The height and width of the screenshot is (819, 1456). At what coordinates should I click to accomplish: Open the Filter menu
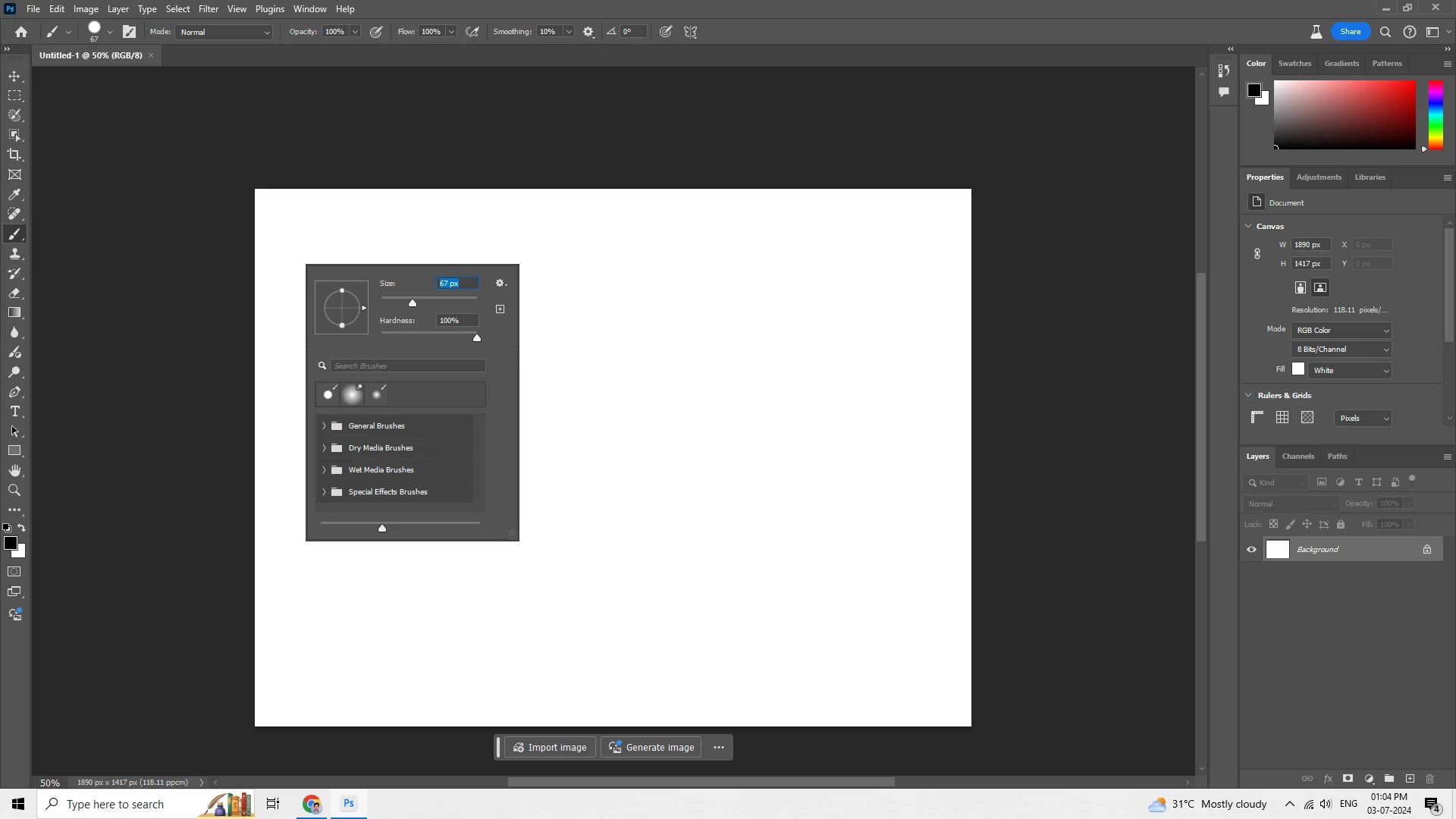[x=208, y=9]
